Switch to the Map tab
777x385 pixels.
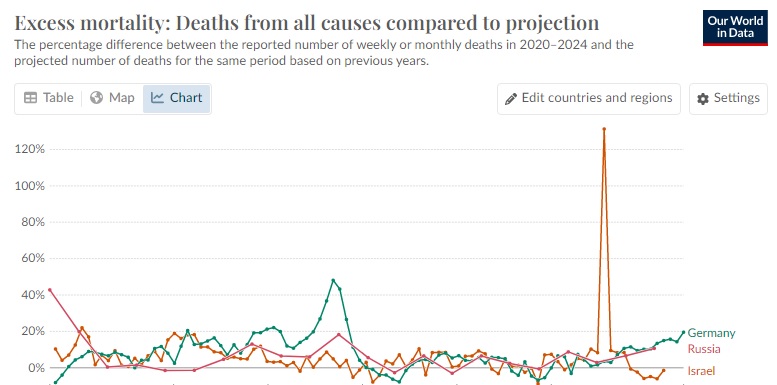[x=112, y=98]
